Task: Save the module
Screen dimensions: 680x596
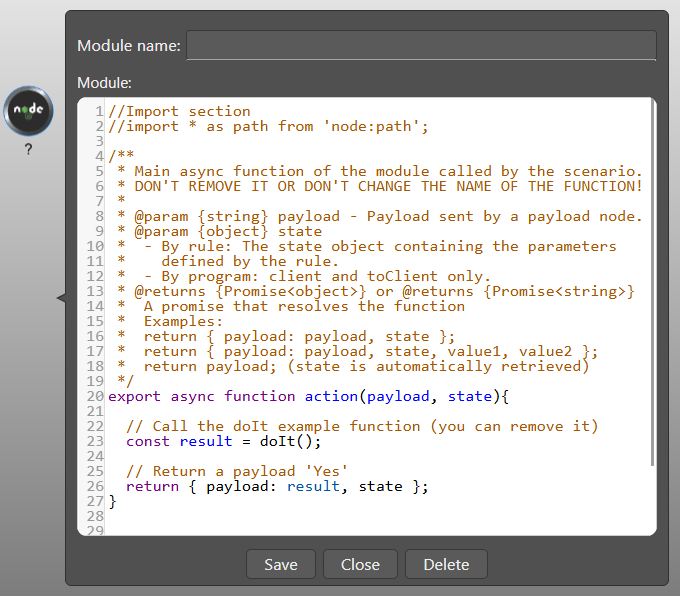Action: (281, 564)
